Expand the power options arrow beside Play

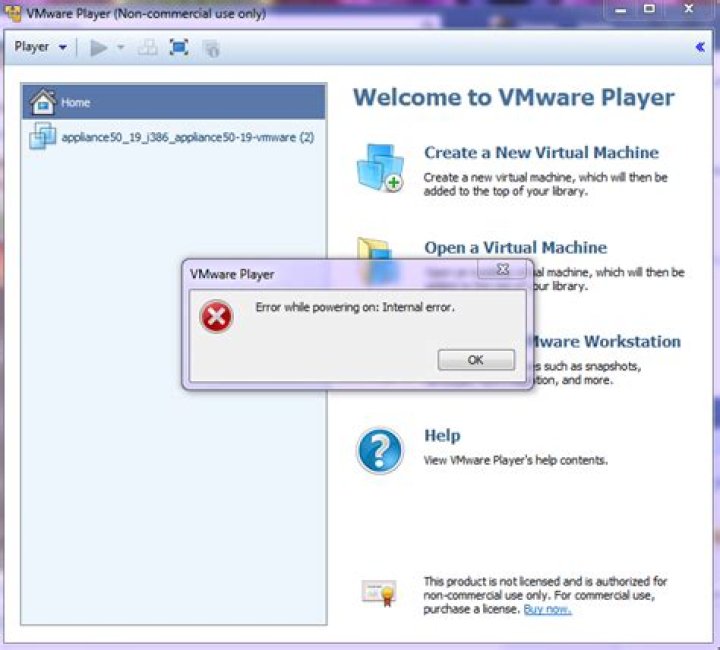pyautogui.click(x=121, y=47)
